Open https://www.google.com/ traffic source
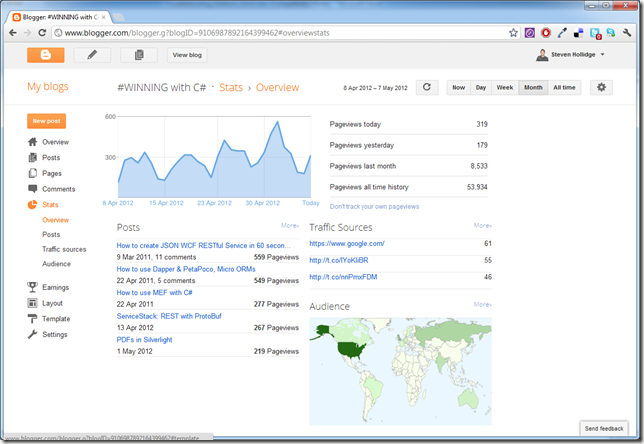 (x=347, y=244)
